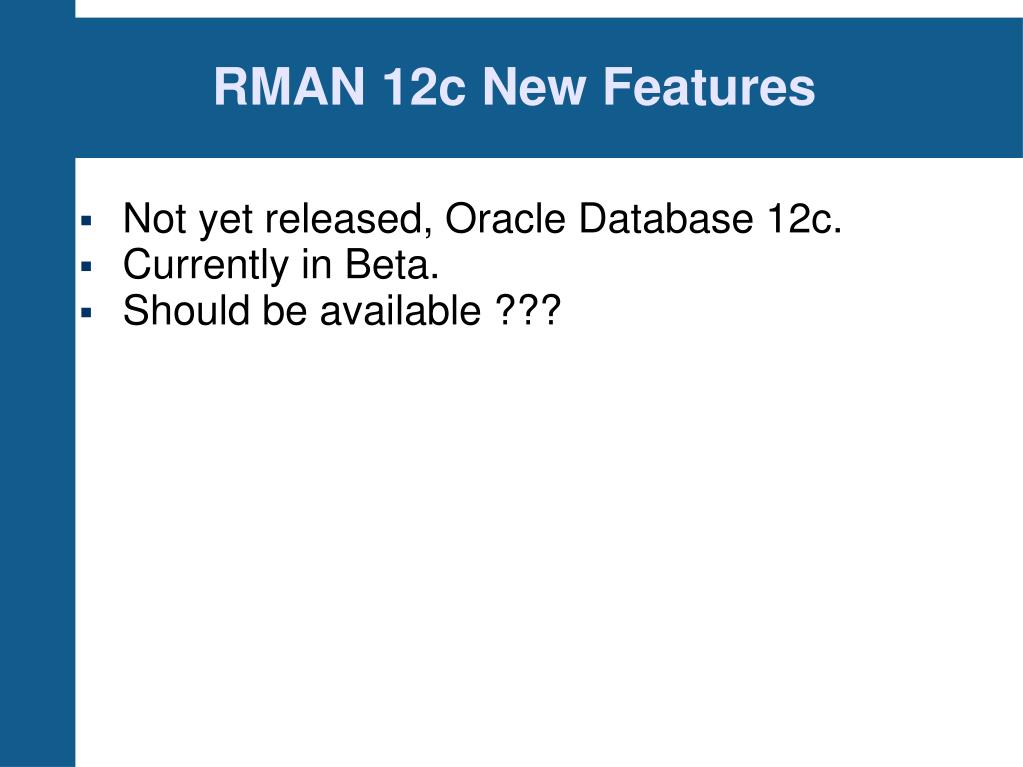Click the word "Oracle" in the first bullet

505,218
